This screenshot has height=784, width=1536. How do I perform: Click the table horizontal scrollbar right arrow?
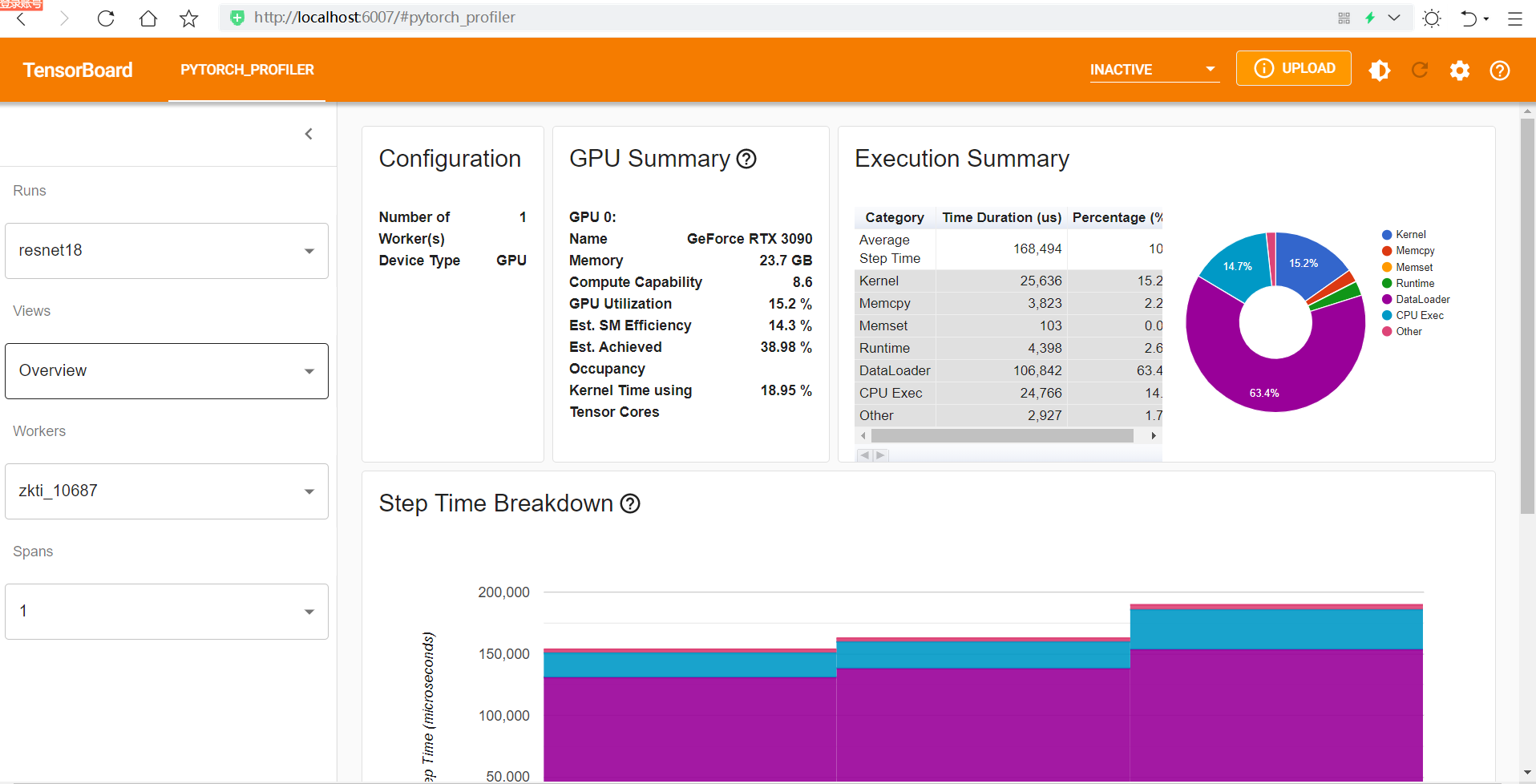pos(1154,436)
